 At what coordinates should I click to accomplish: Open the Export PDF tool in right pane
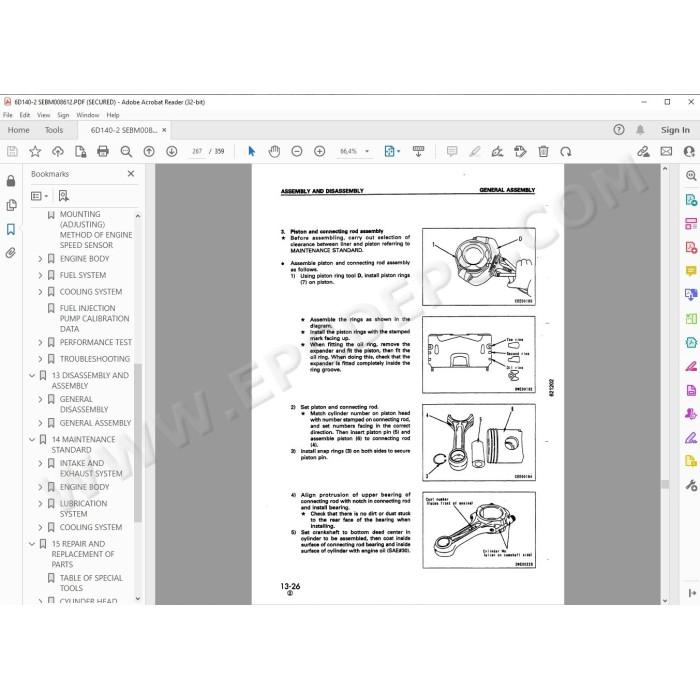pos(691,200)
